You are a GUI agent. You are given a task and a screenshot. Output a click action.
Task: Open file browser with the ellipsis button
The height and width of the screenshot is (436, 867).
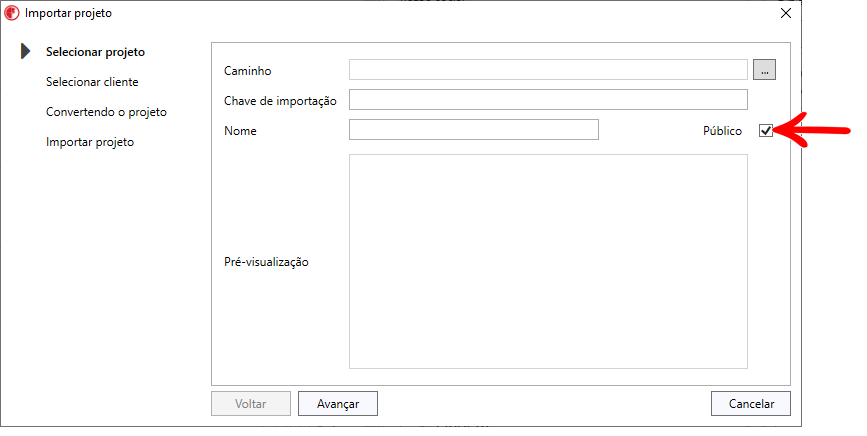tap(764, 70)
